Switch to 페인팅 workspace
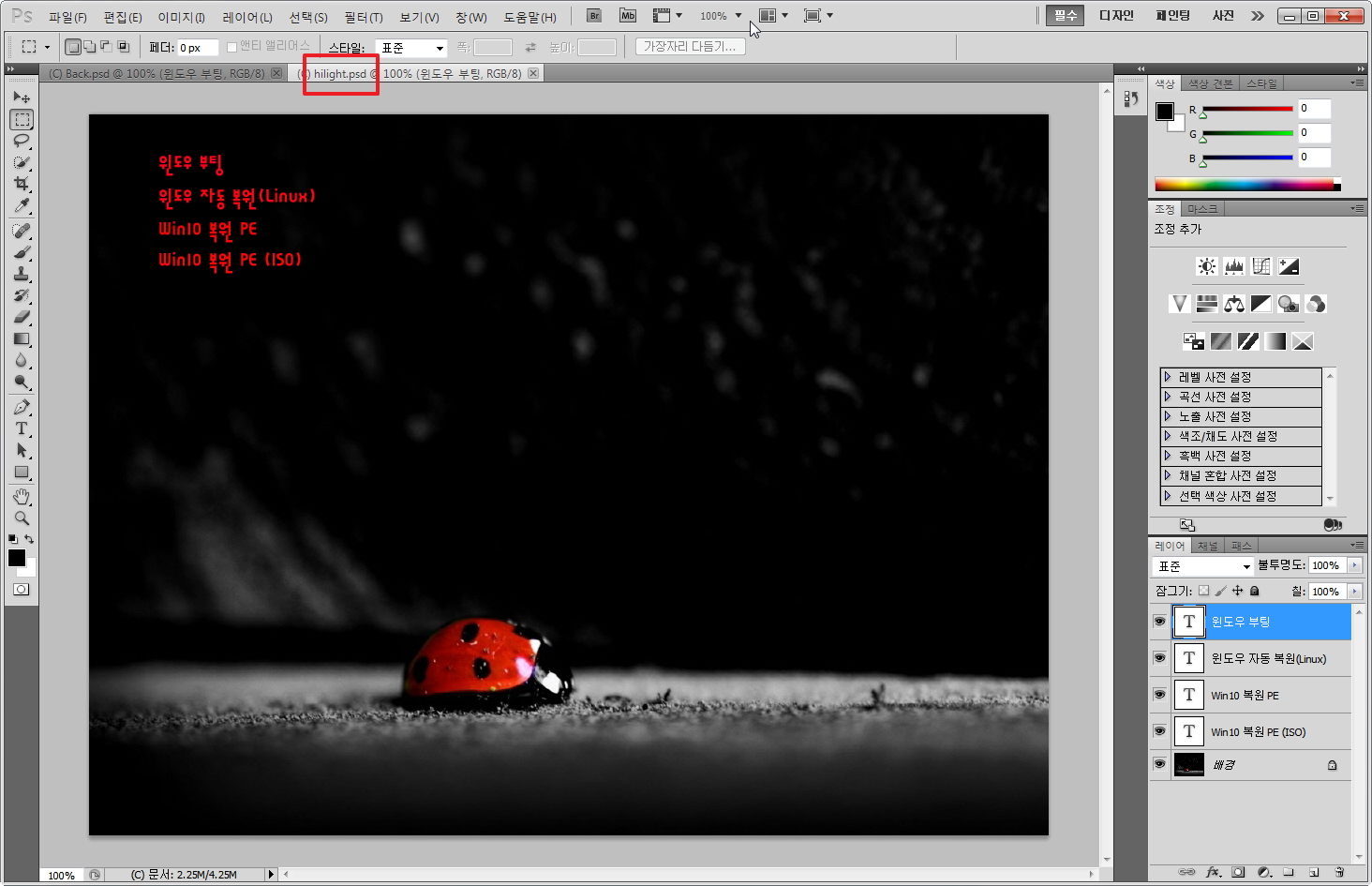This screenshot has height=886, width=1372. (1172, 16)
